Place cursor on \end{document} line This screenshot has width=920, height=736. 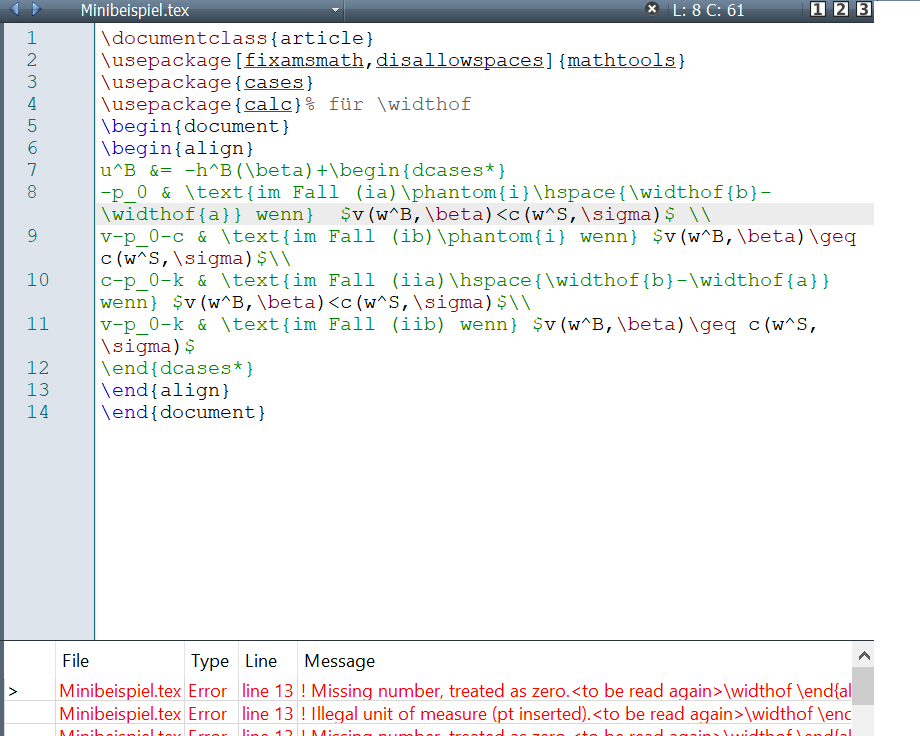click(183, 412)
